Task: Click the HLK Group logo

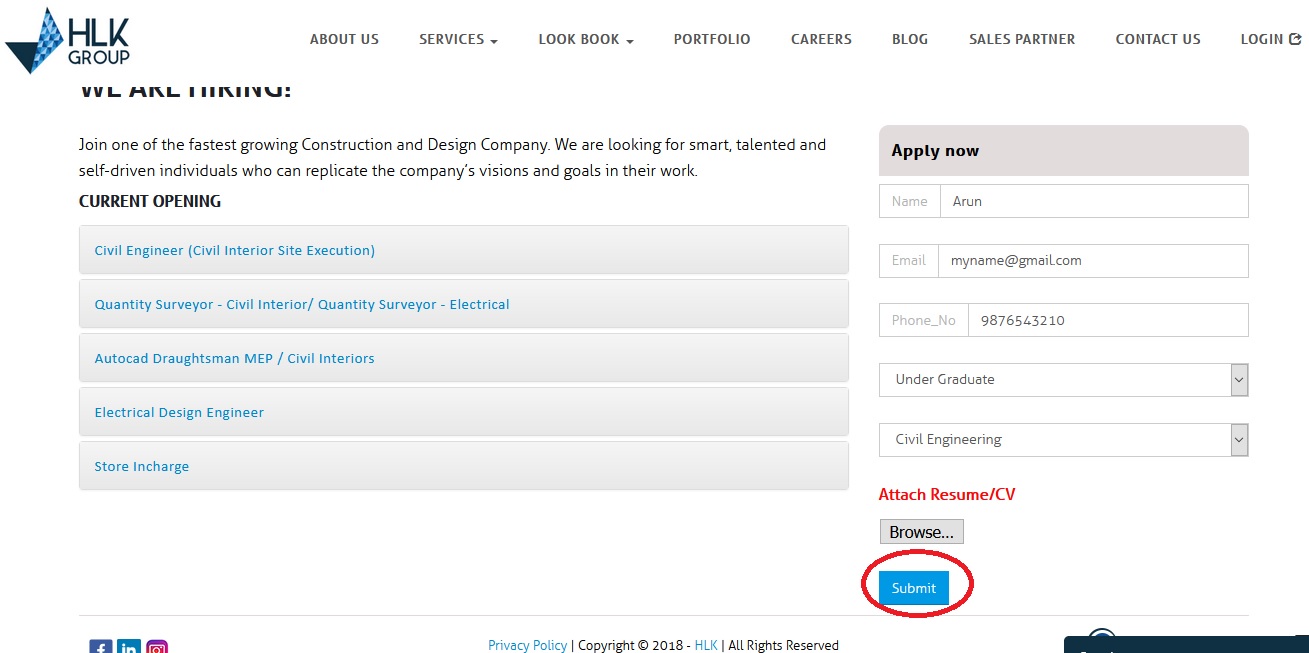Action: [x=68, y=41]
